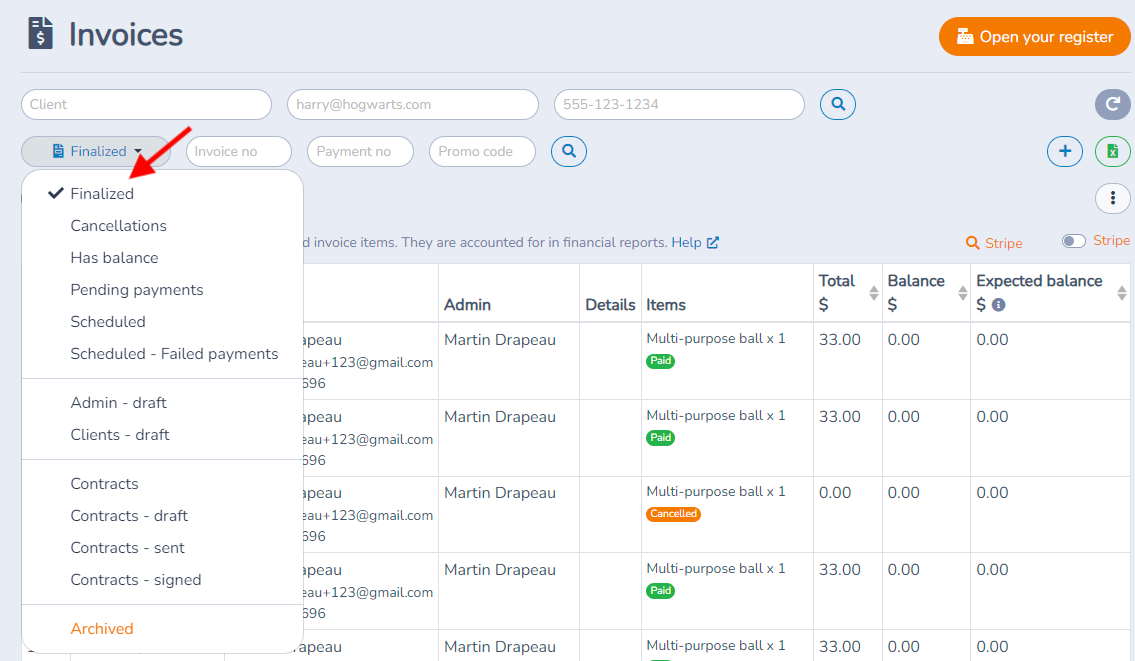1135x661 pixels.
Task: Focus the phone field 555-123-1234
Action: point(679,104)
